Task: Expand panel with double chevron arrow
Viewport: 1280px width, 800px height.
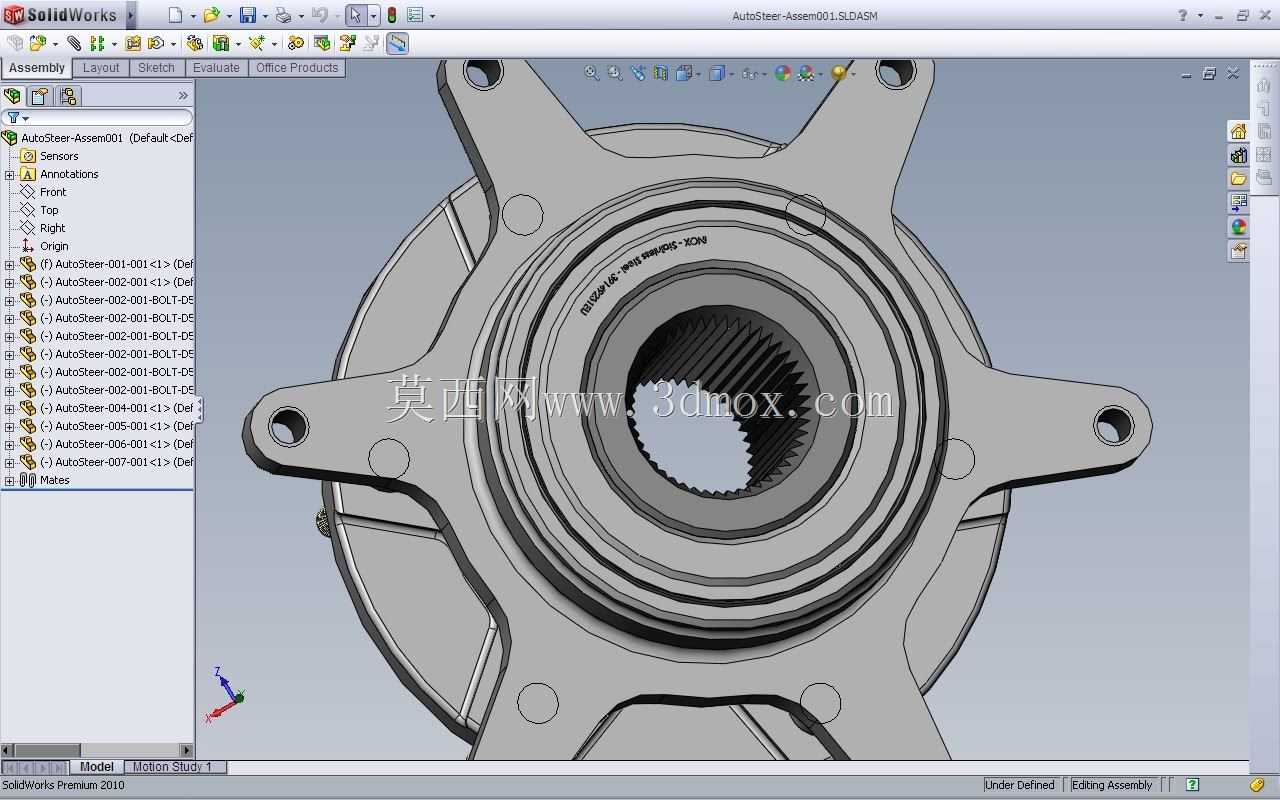Action: 183,96
